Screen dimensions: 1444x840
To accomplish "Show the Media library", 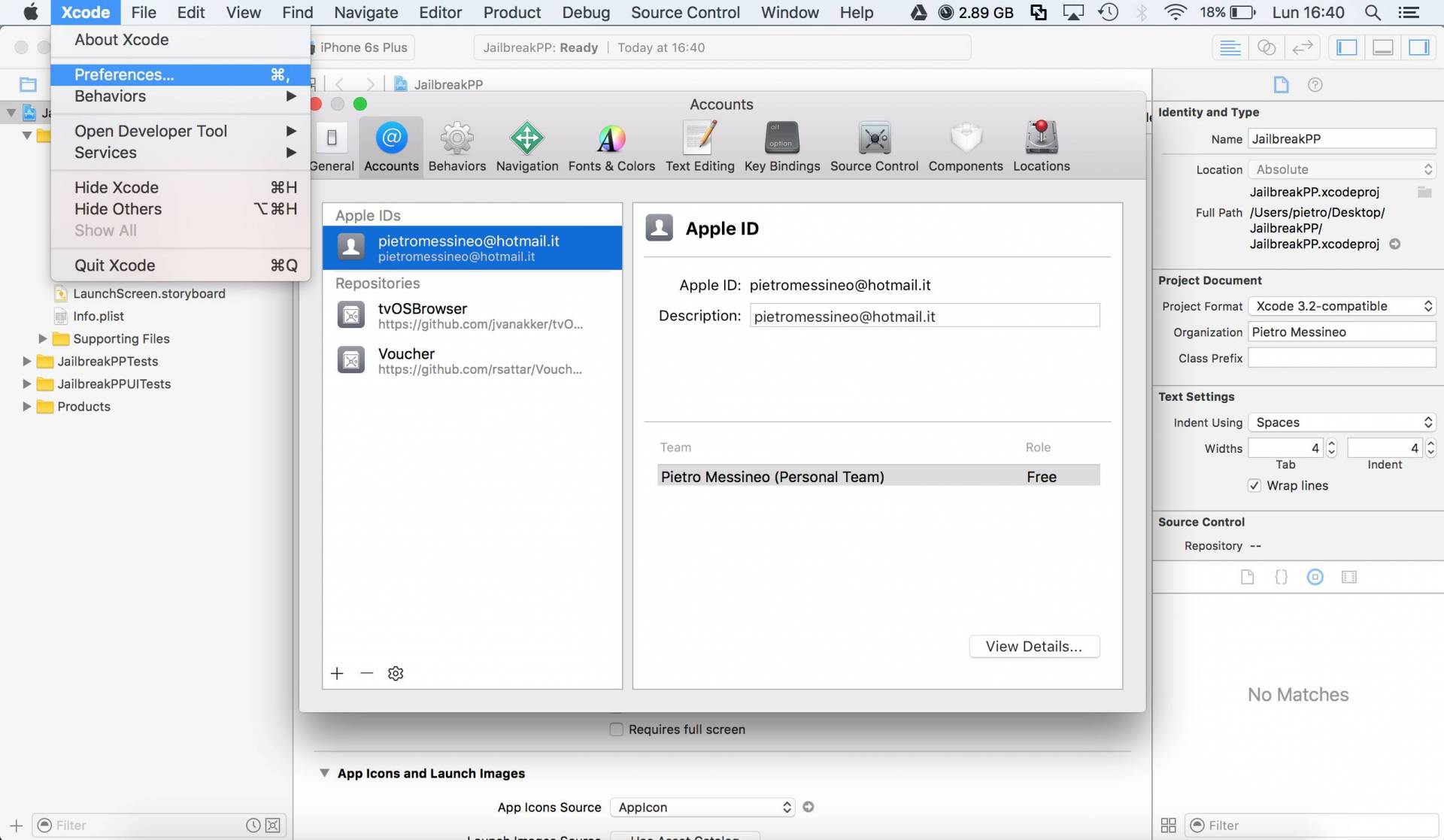I will click(x=1348, y=577).
